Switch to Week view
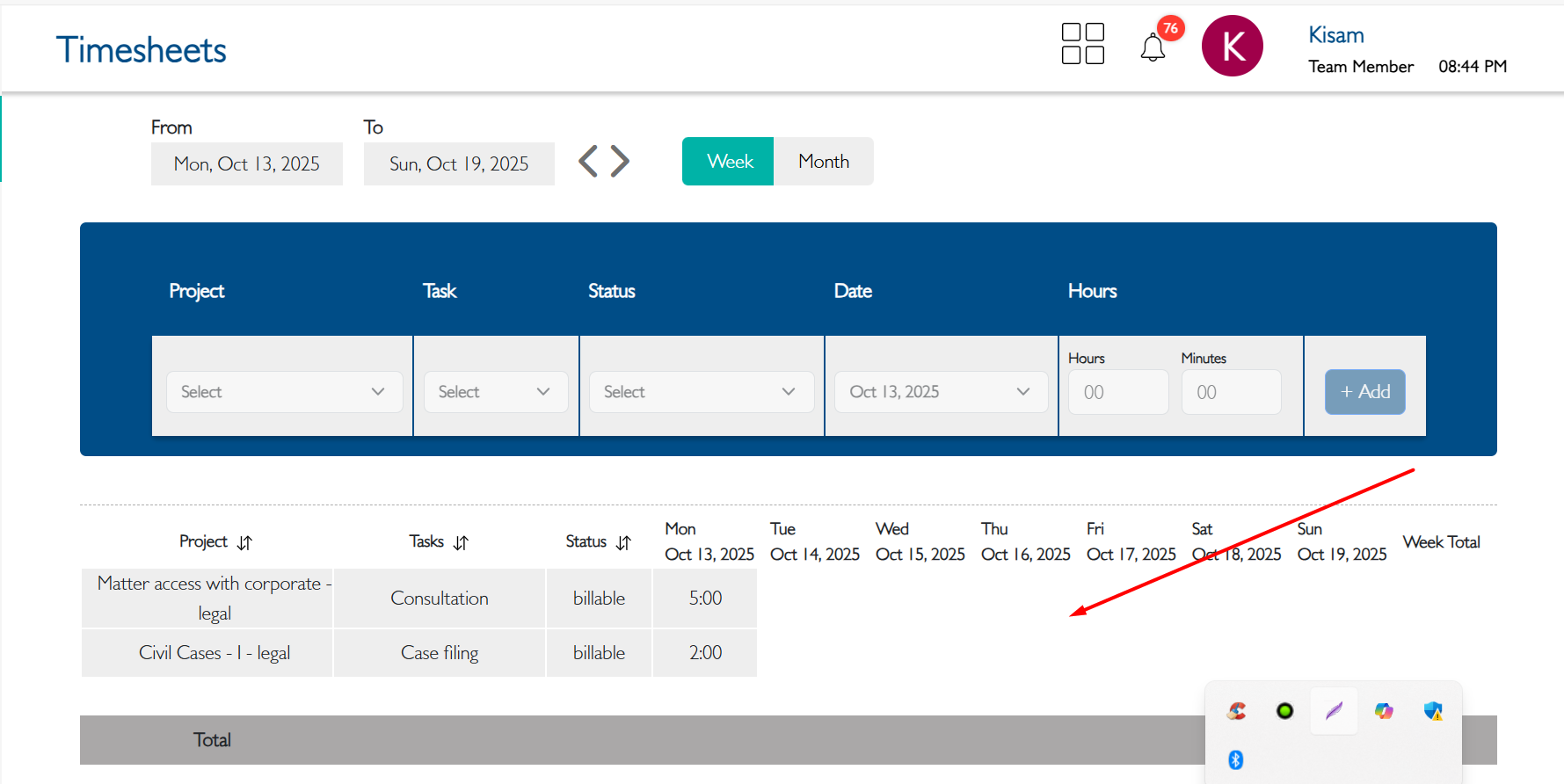Viewport: 1564px width, 784px height. 728,162
